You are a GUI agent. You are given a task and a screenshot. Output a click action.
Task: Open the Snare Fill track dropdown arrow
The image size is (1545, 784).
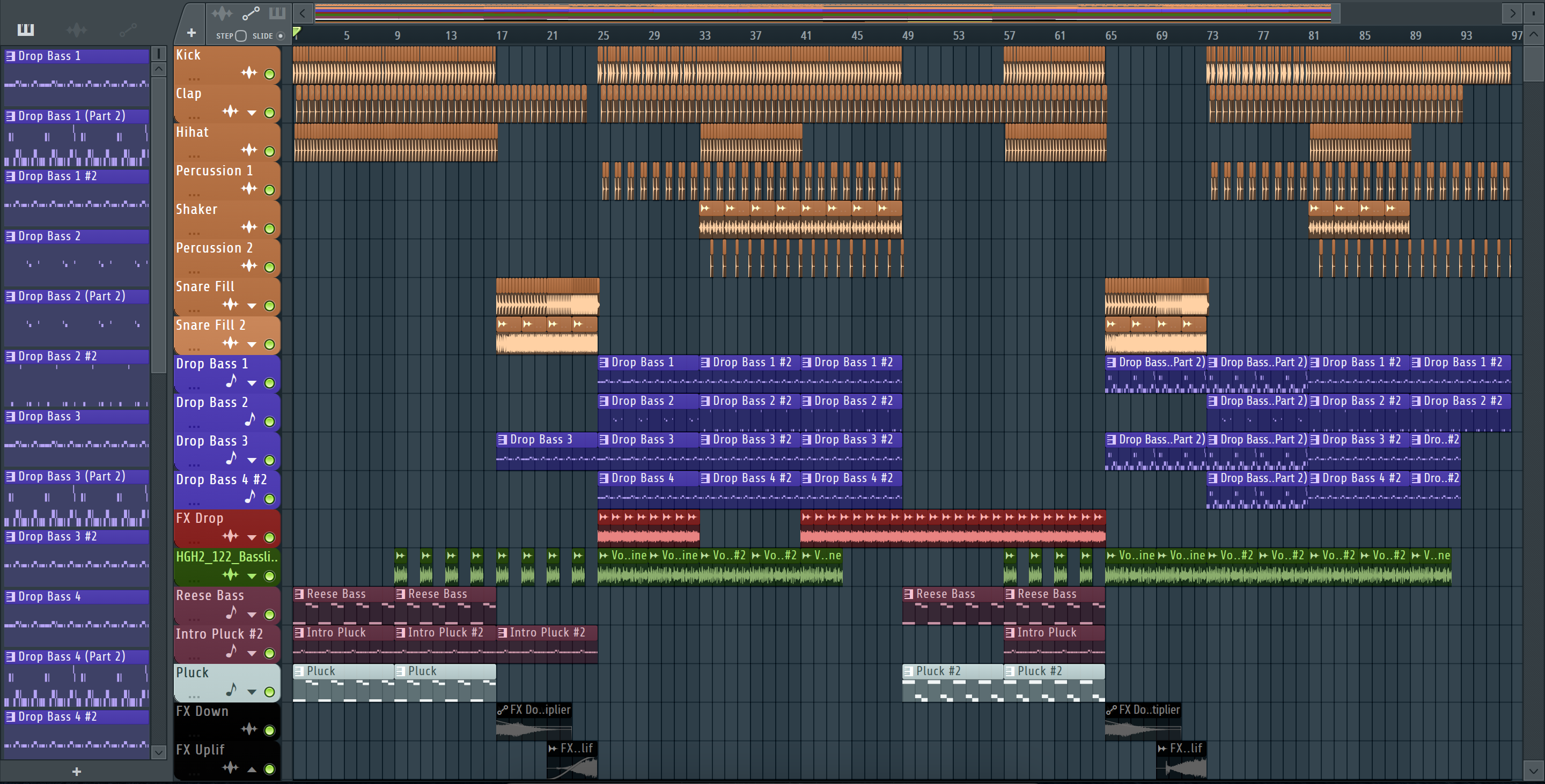[x=252, y=306]
